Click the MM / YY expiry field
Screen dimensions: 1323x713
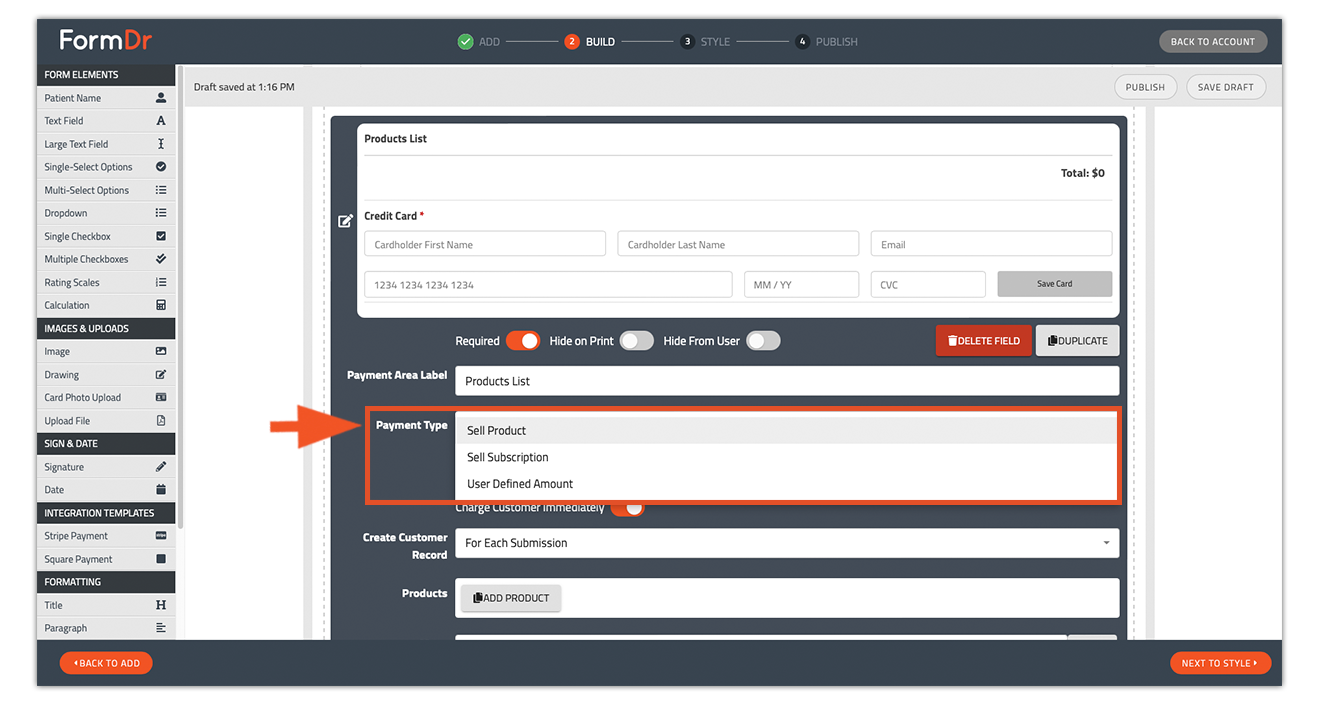pyautogui.click(x=801, y=284)
